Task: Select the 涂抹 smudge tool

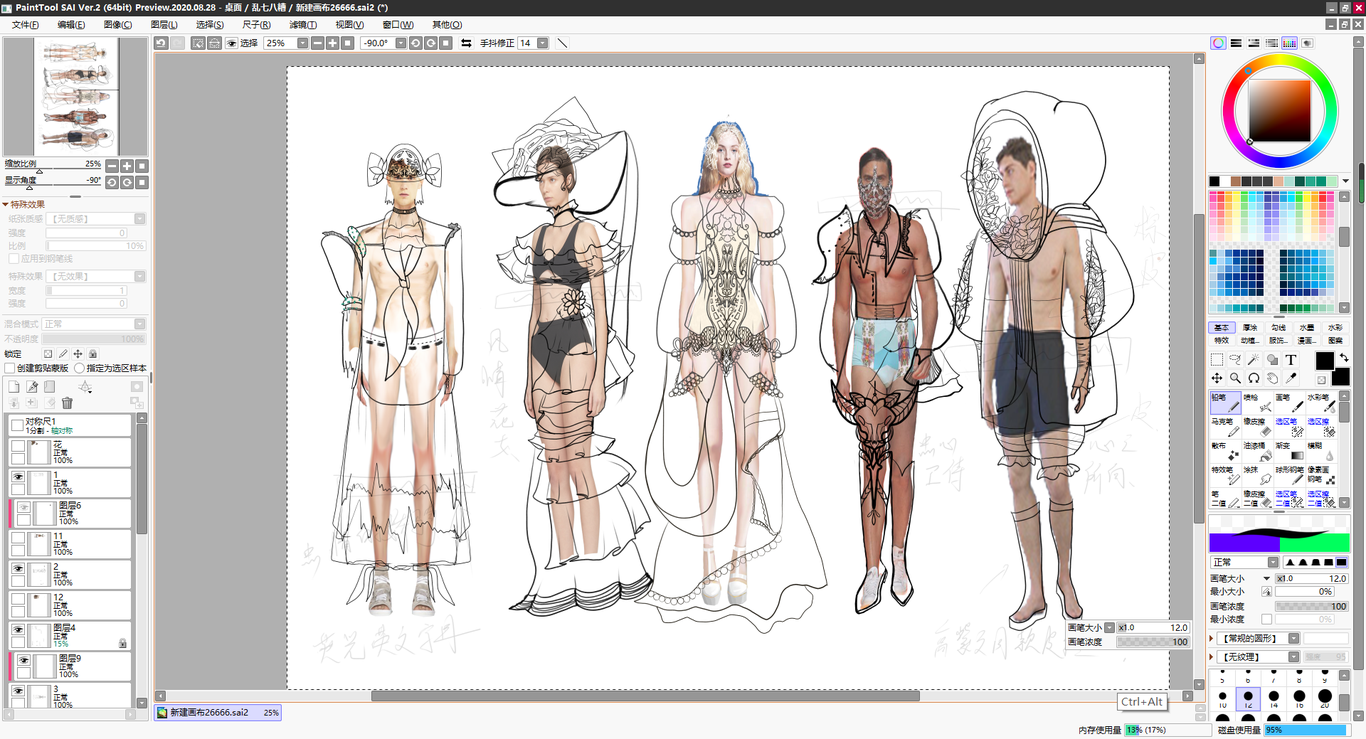Action: tap(1256, 475)
